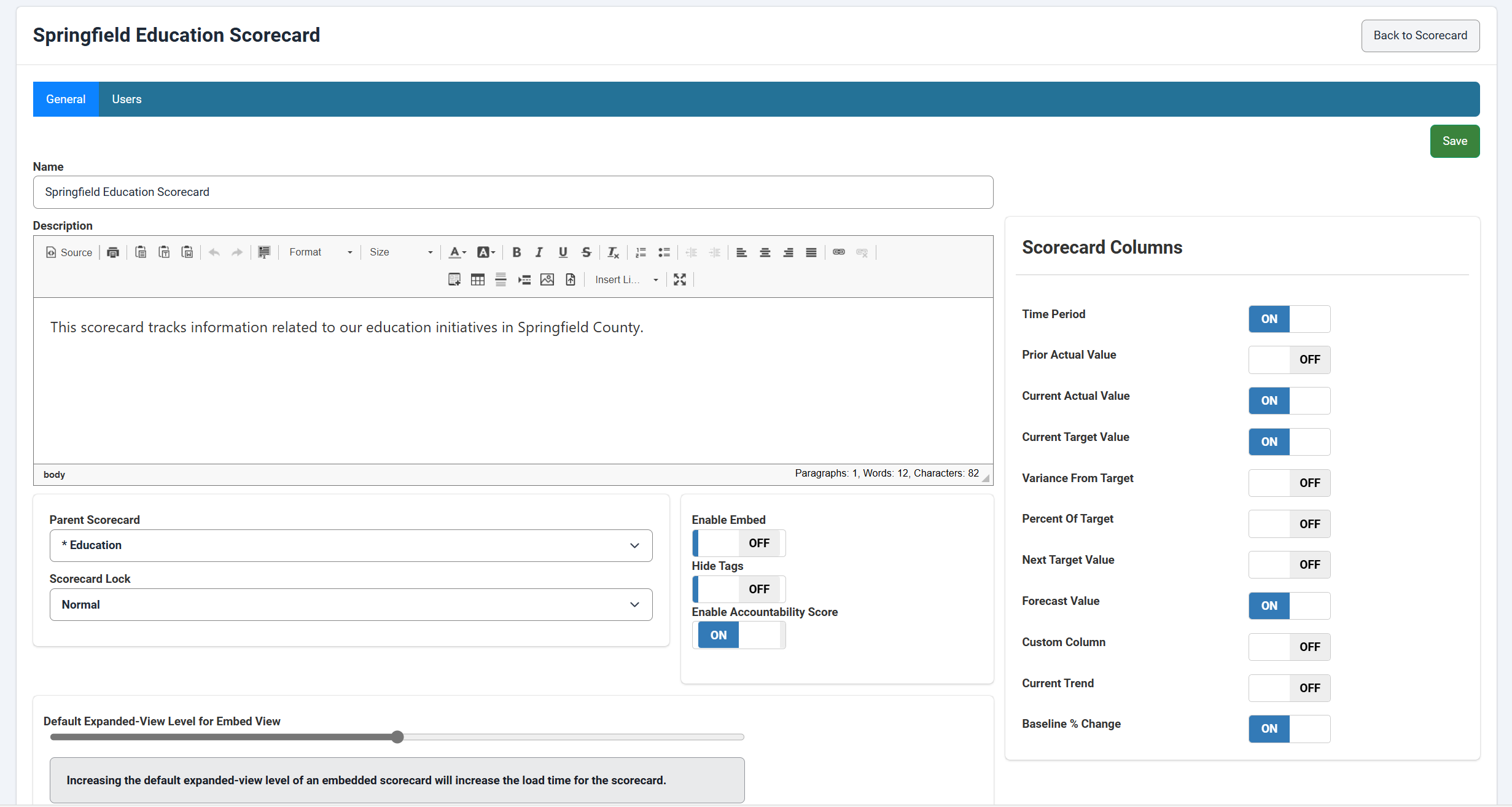Click the insert link icon
Viewport: 1512px width, 807px height.
[x=838, y=252]
